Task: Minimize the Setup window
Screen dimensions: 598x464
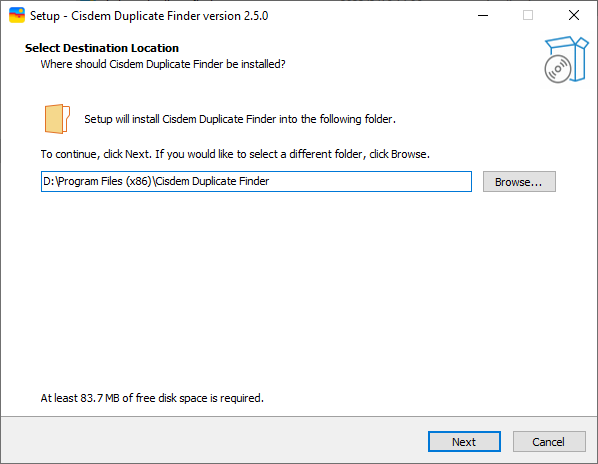Action: tap(483, 15)
